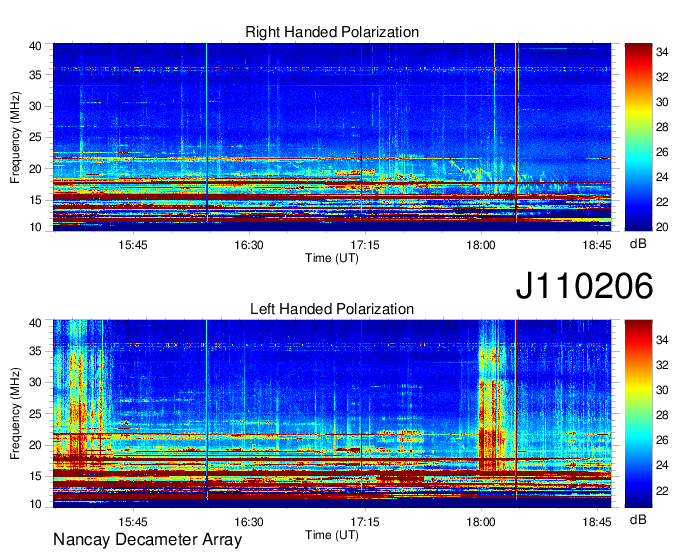The height and width of the screenshot is (552, 680).
Task: Click the dB unit label of the Right Handed color bar
Action: click(638, 244)
